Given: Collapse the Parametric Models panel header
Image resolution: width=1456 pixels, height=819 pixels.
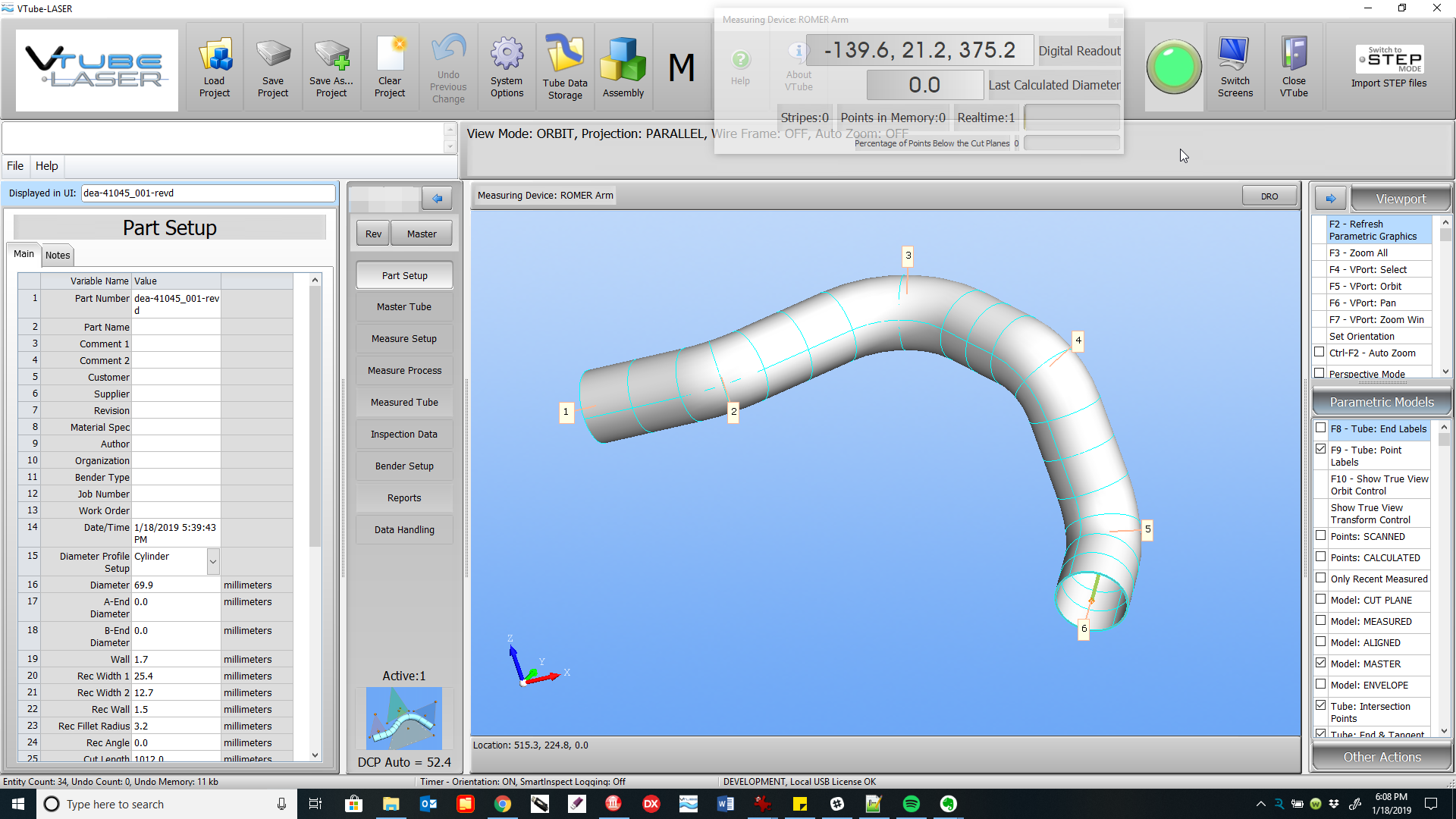Looking at the screenshot, I should 1381,402.
